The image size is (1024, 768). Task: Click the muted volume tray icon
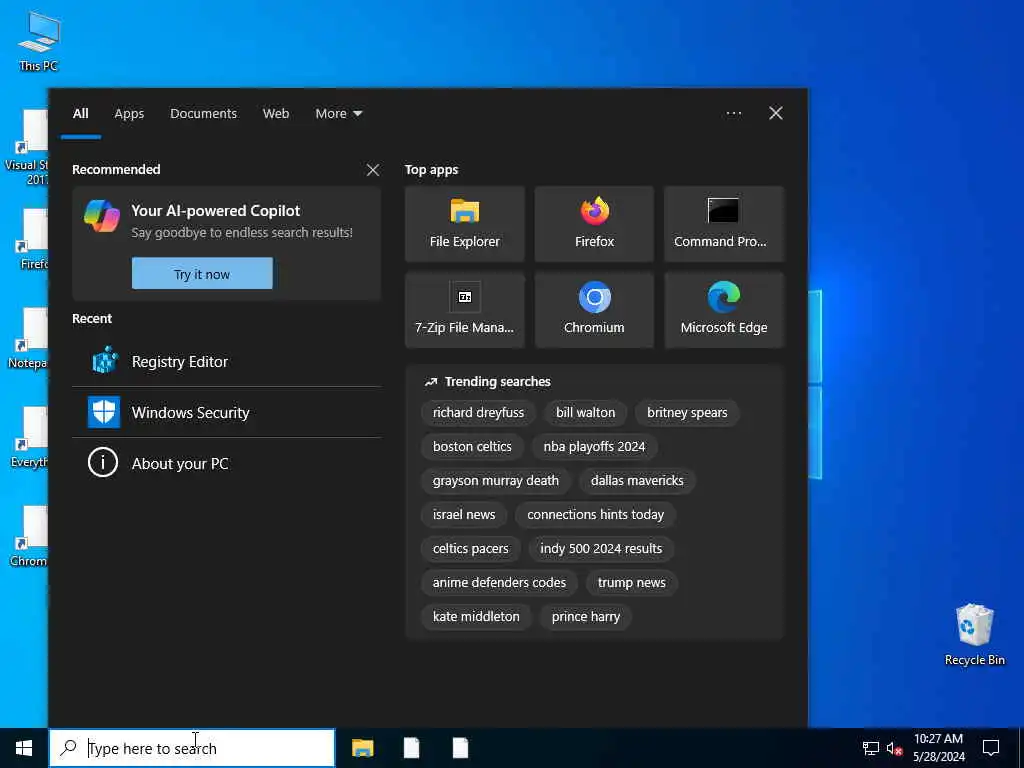(895, 748)
